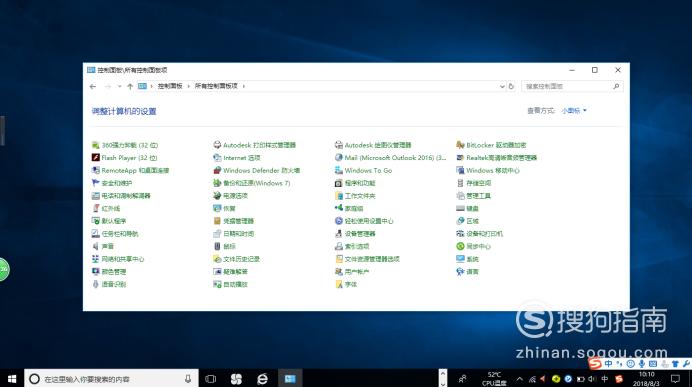Expand chevron after 控制面板 breadcrumb
Image resolution: width=692 pixels, height=387 pixels.
tap(188, 86)
